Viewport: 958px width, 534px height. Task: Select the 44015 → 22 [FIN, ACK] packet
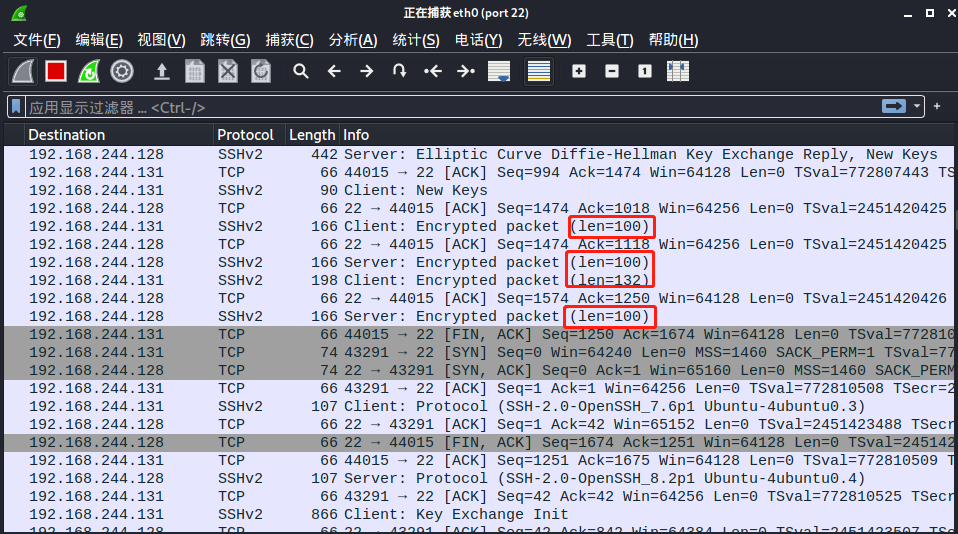(x=478, y=334)
